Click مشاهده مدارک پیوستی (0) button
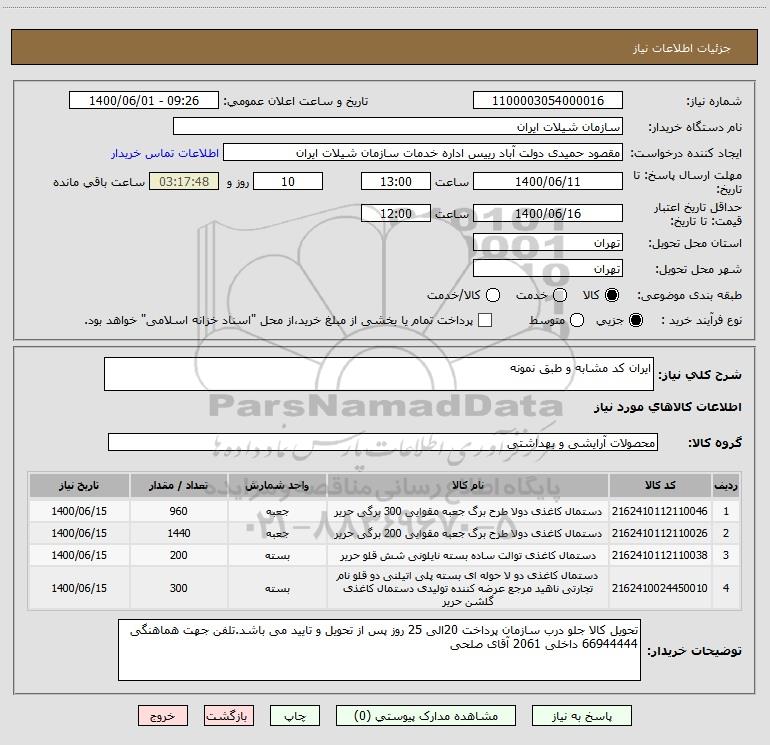The width and height of the screenshot is (770, 745). [x=426, y=716]
